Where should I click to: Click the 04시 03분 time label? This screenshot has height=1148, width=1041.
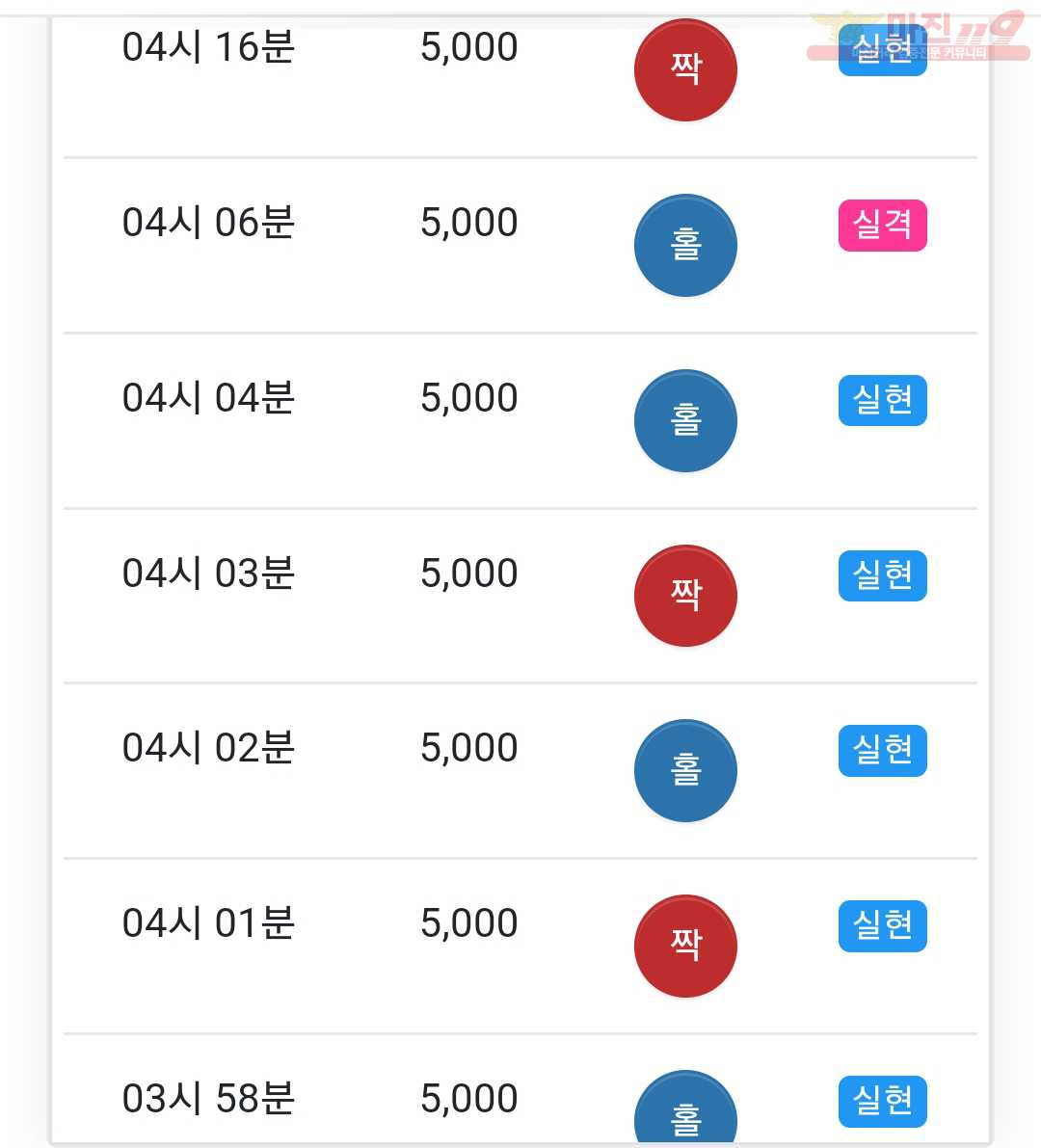[x=208, y=573]
